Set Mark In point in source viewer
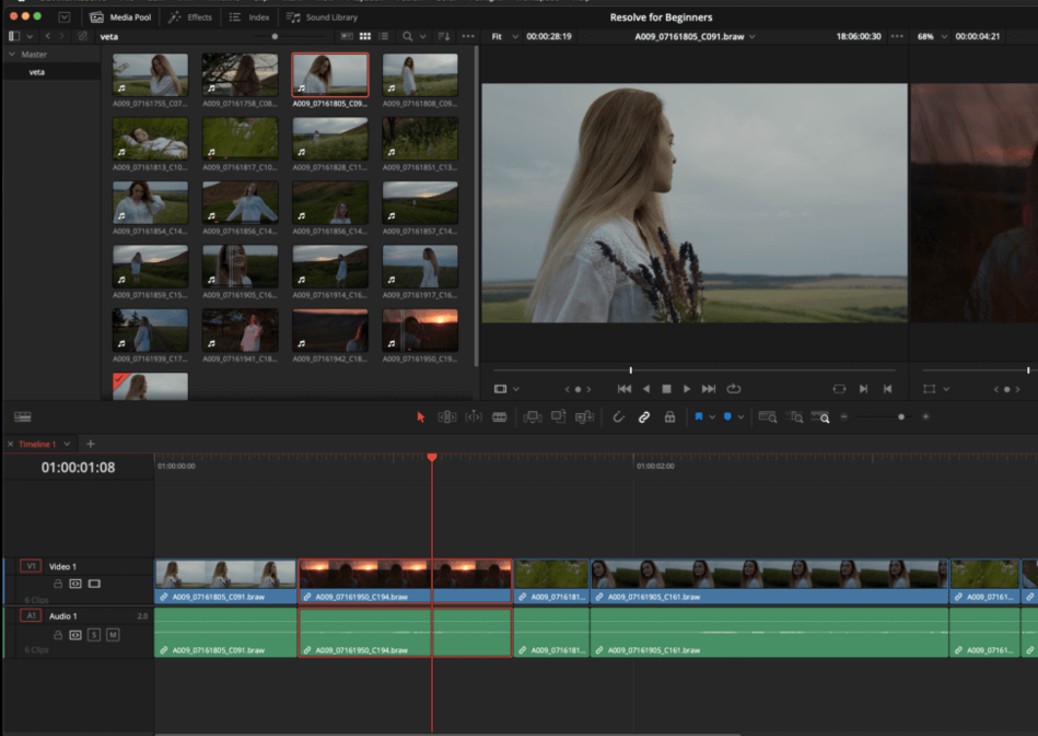Image resolution: width=1038 pixels, height=736 pixels. (x=863, y=389)
